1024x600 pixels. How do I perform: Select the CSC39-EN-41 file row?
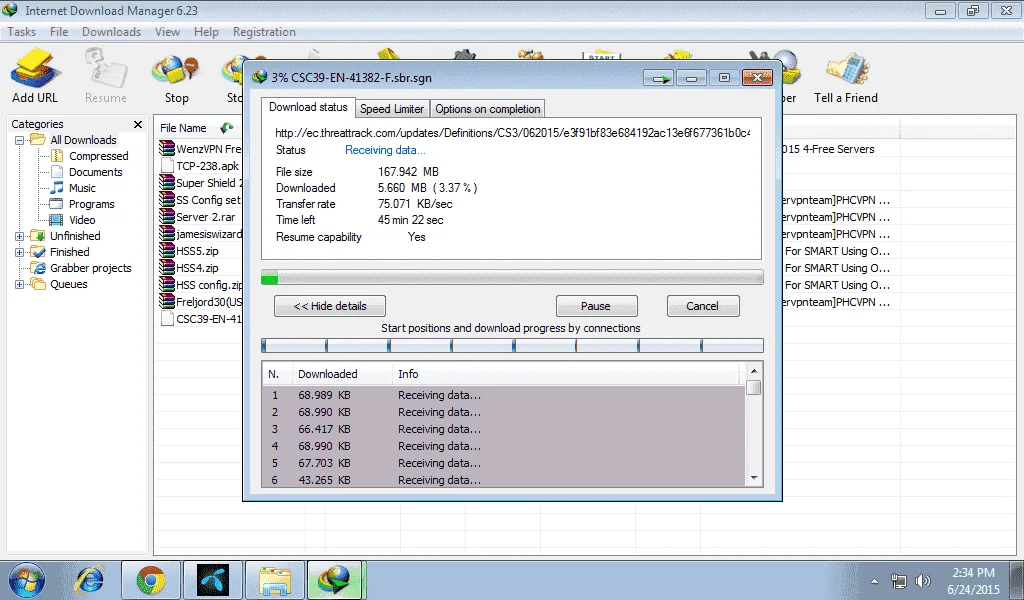click(x=200, y=319)
